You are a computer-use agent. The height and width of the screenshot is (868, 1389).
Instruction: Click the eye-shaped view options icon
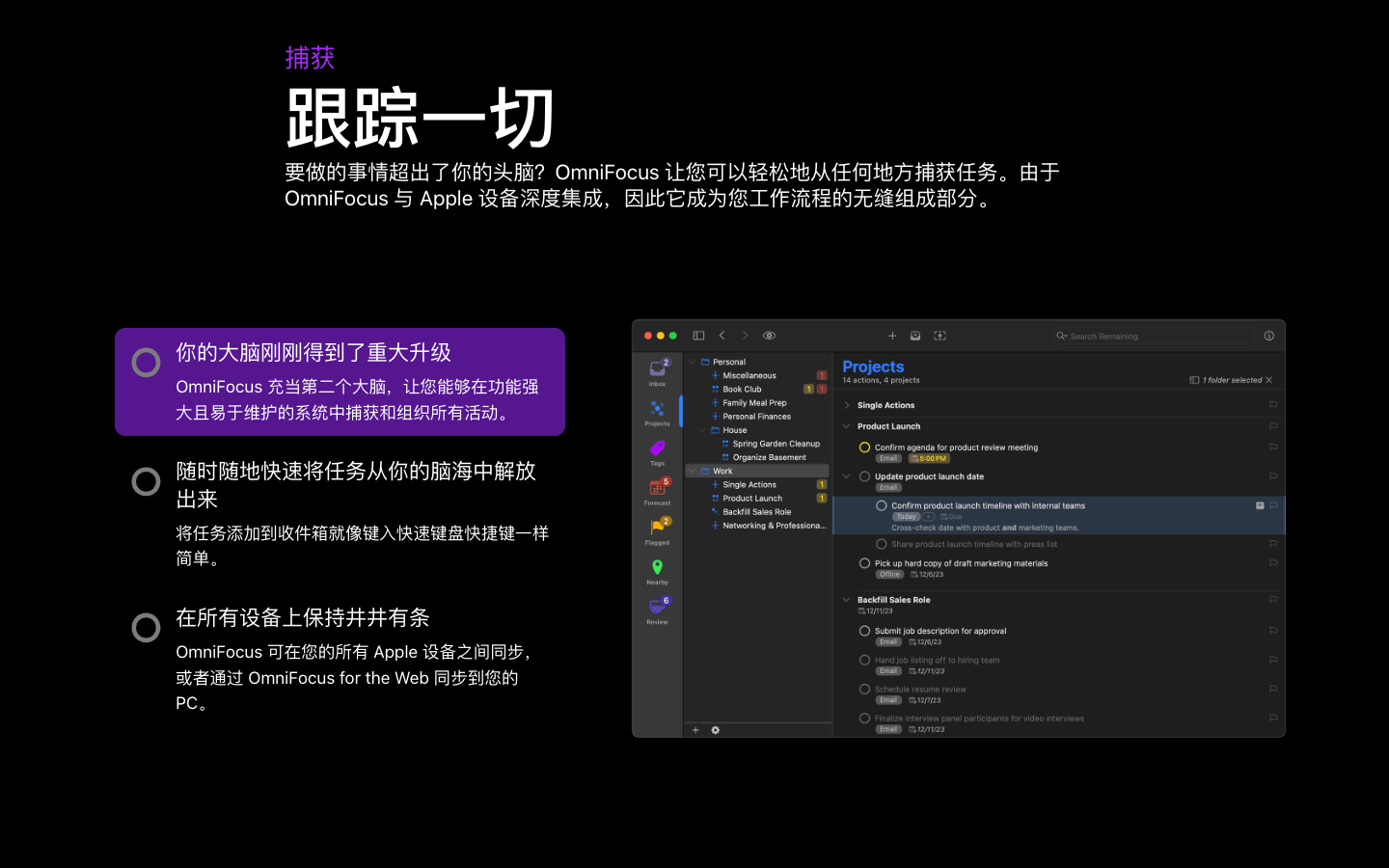point(769,335)
